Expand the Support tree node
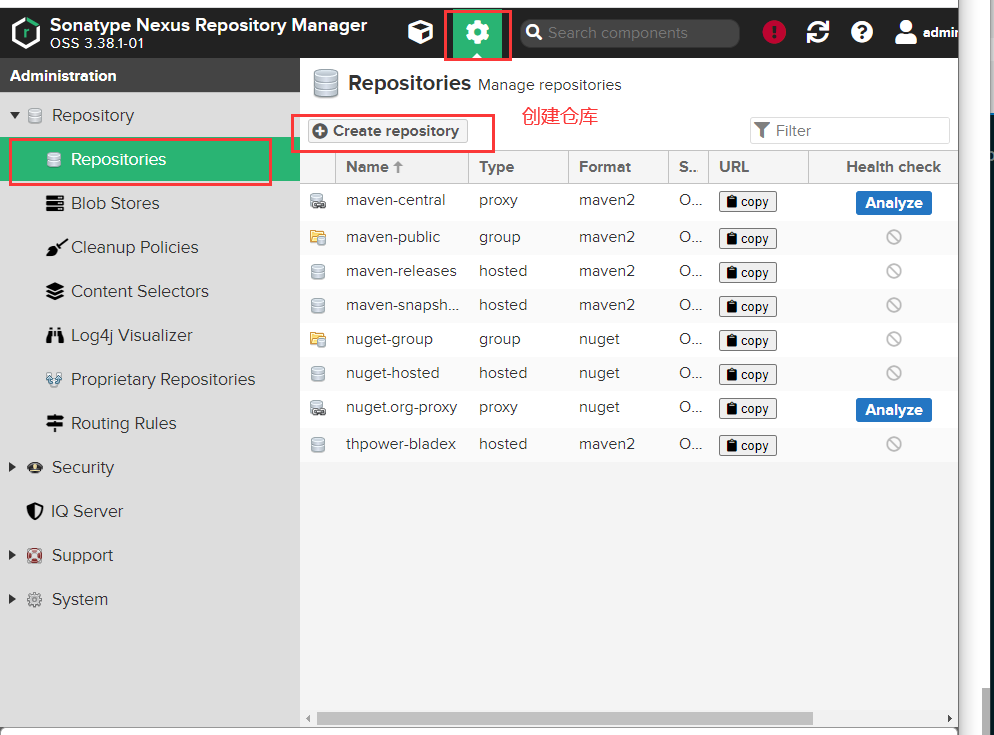The height and width of the screenshot is (735, 994). 12,555
